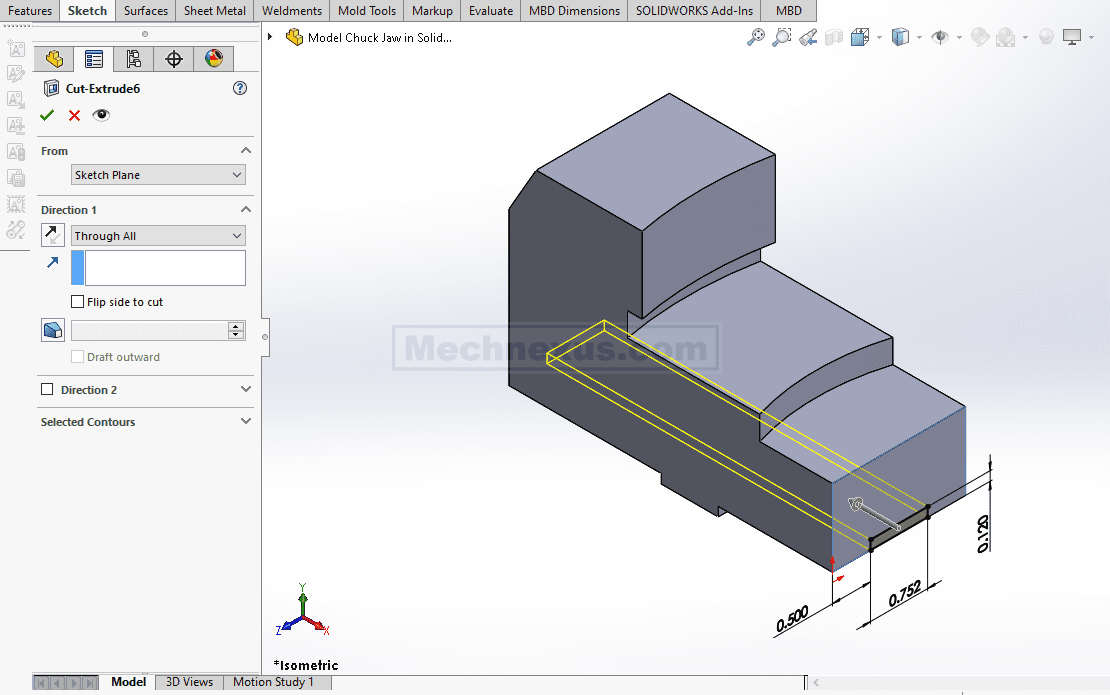Viewport: 1110px width, 695px height.
Task: Open the Evaluate ribbon tab
Action: pos(491,11)
